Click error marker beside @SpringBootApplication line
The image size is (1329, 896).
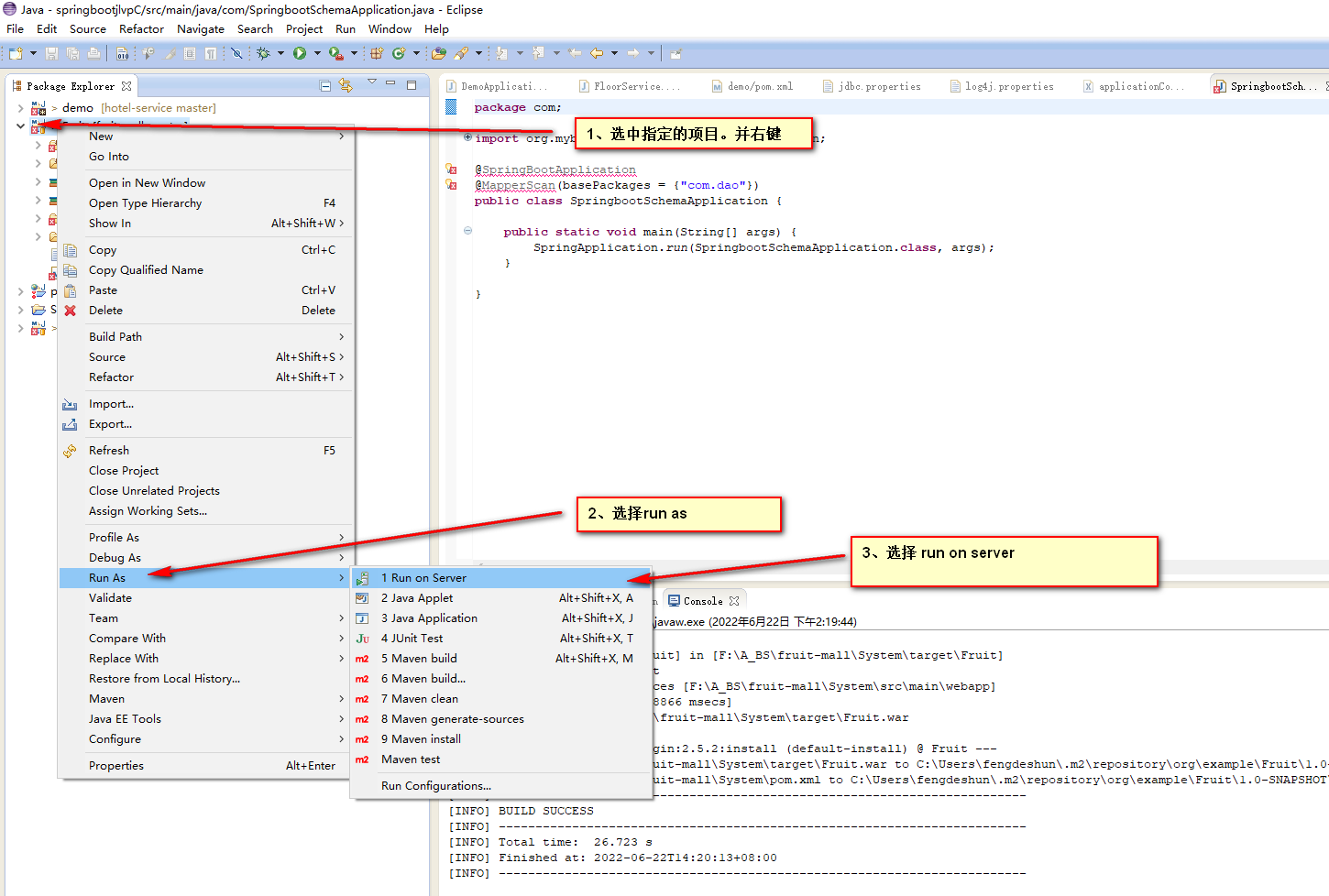(x=451, y=169)
